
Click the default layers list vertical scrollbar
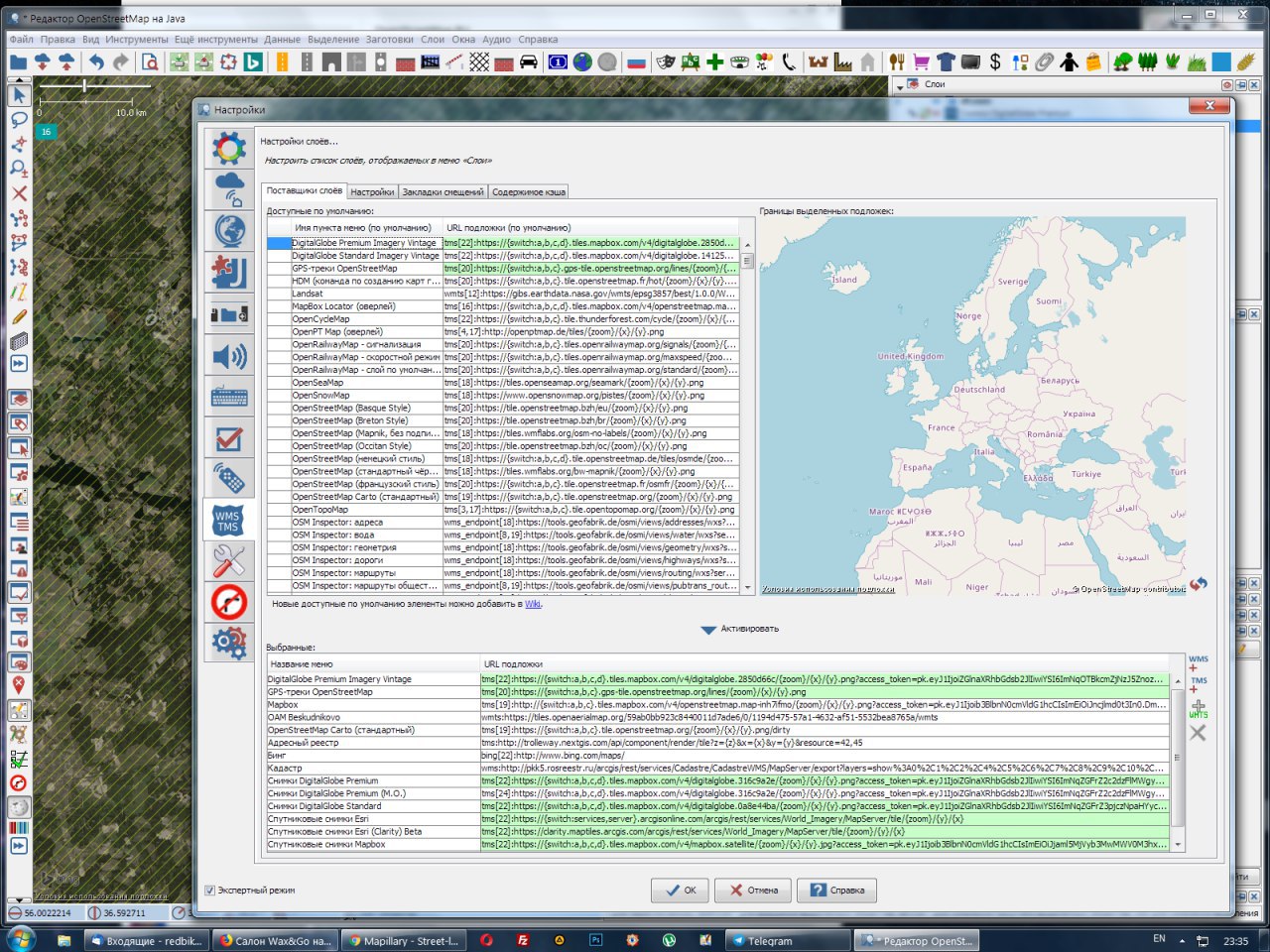point(747,416)
